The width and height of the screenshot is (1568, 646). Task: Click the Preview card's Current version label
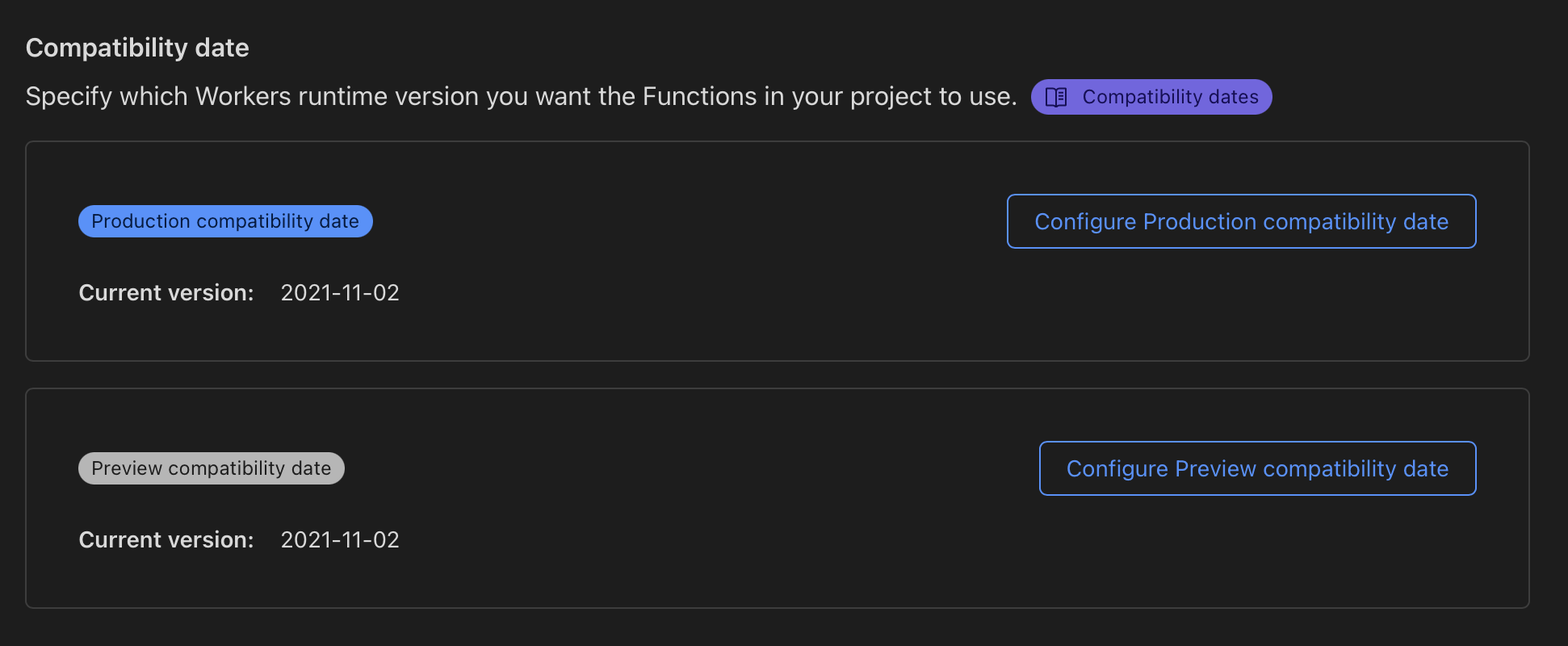pyautogui.click(x=166, y=539)
